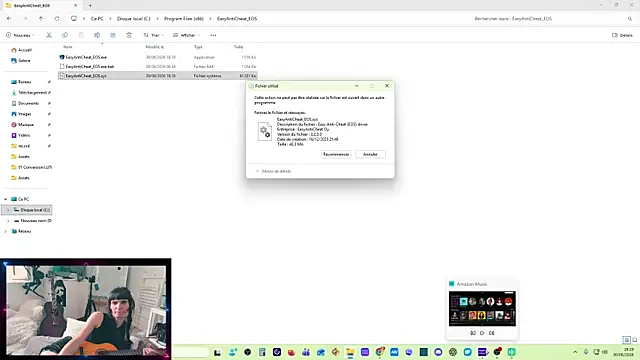
Task: Sort by the Taille column header
Action: 238,47
